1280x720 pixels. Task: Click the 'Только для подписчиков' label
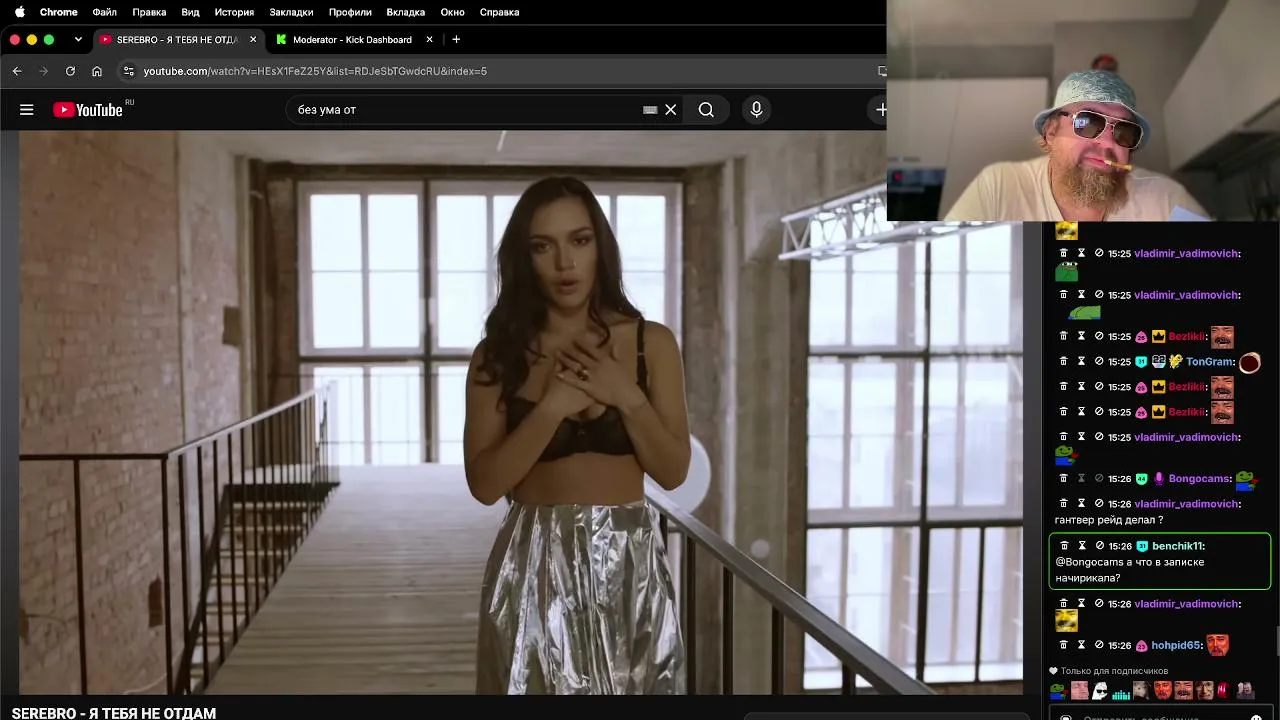[1114, 671]
